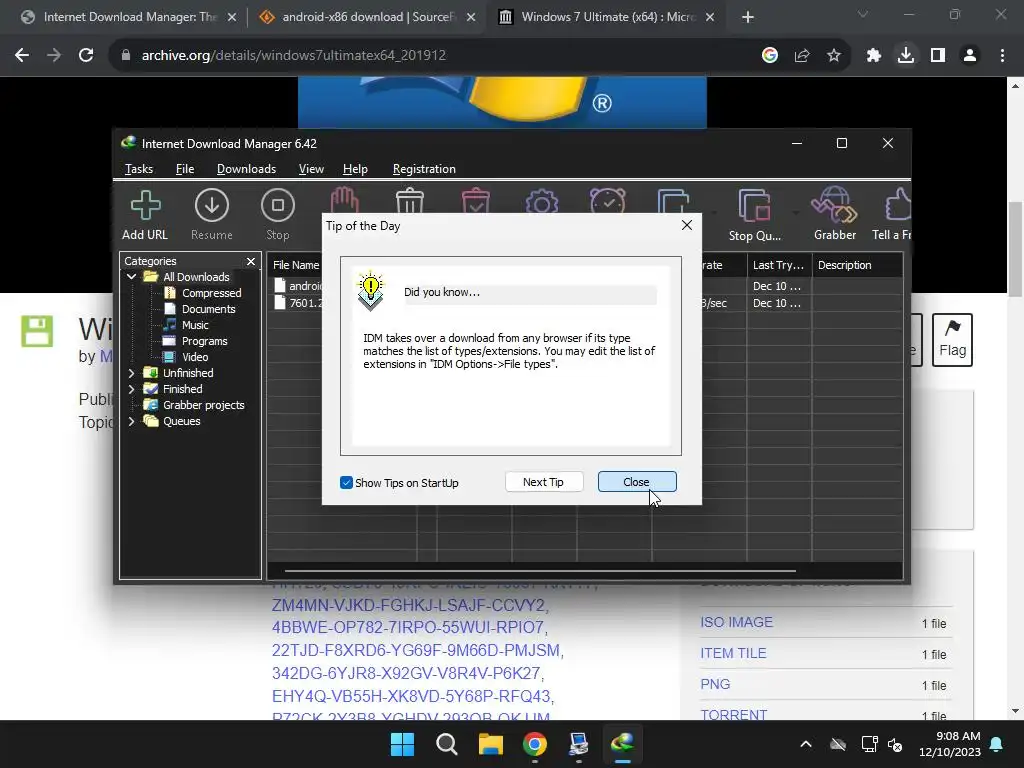Open taskbar Search icon
1024x768 pixels.
click(x=447, y=744)
